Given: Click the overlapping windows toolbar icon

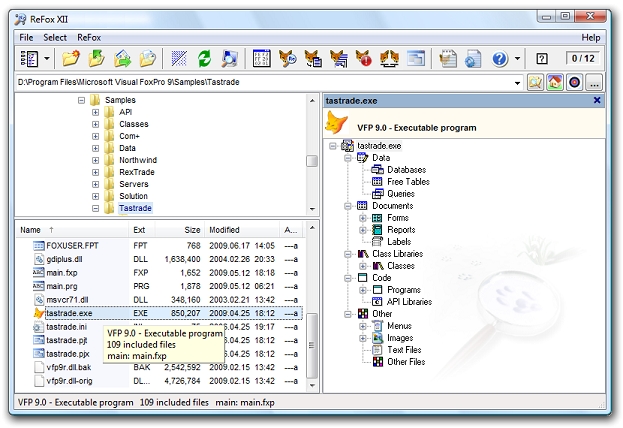Looking at the screenshot, I should 416,58.
